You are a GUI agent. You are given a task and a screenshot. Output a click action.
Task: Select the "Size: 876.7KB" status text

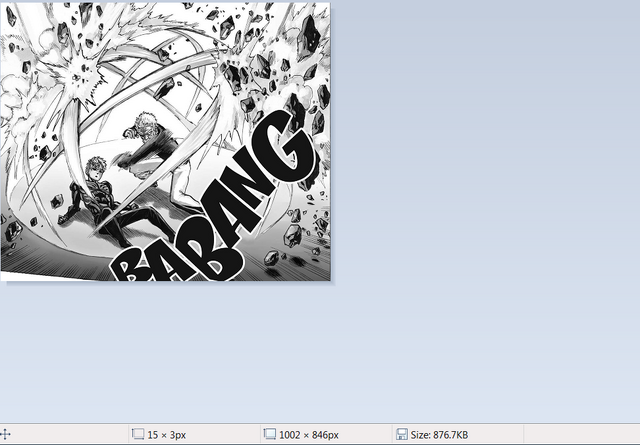point(439,435)
